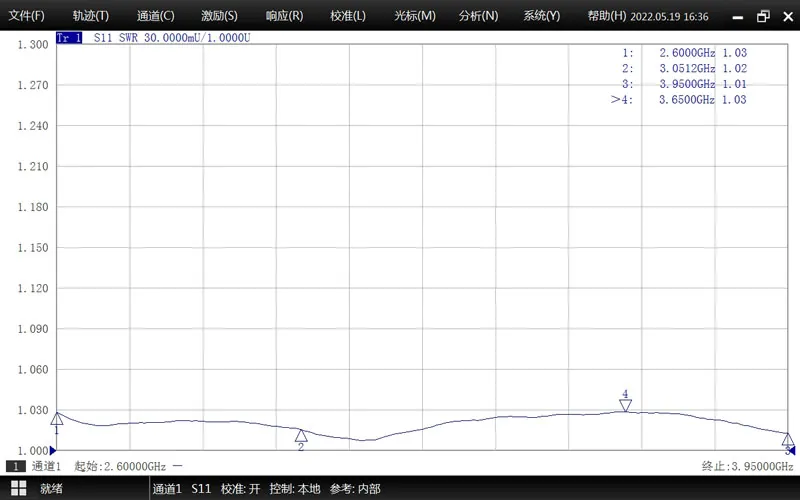Open the 轨迹(T) menu

tap(91, 16)
